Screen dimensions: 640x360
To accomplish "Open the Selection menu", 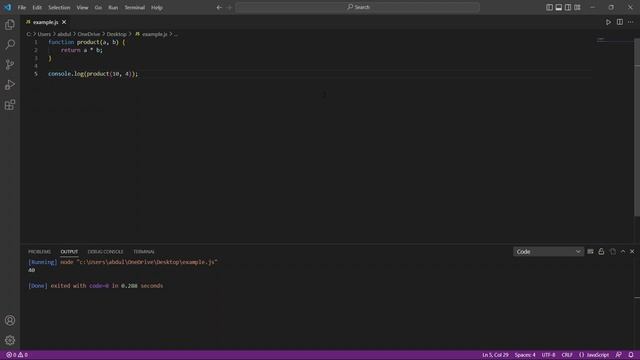I will pyautogui.click(x=59, y=7).
